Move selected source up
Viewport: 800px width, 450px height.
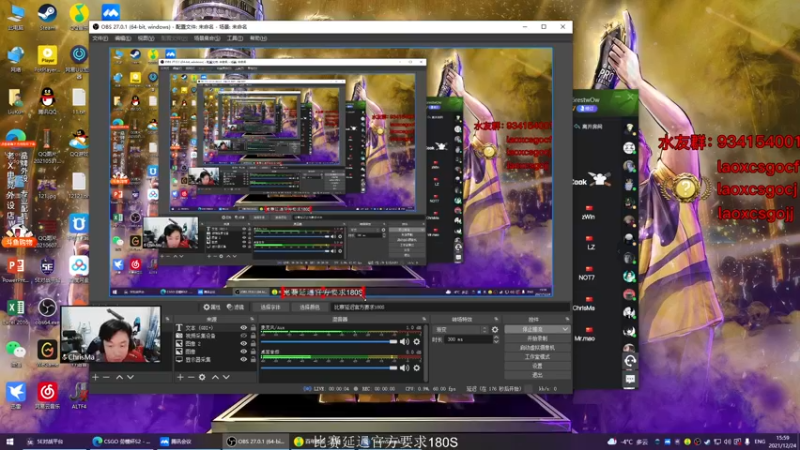pyautogui.click(x=215, y=377)
